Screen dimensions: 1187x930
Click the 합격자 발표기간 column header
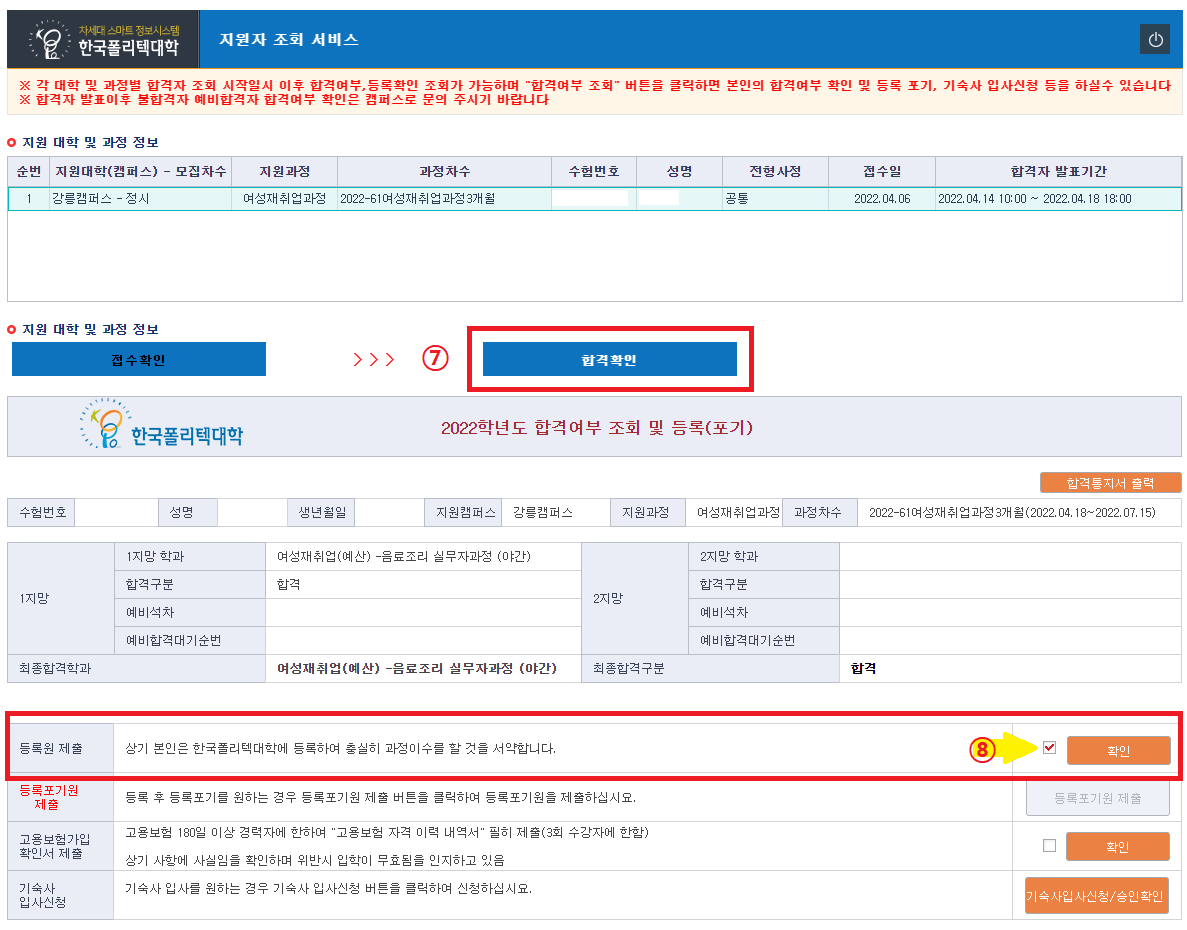coord(1058,171)
